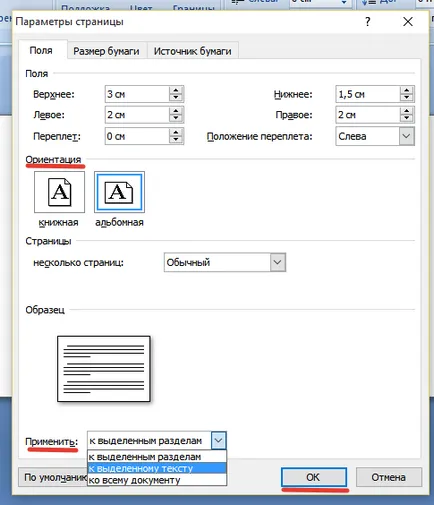Viewport: 434px width, 505px height.
Task: Increase the Верхнее margin with up arrow
Action: coord(176,90)
